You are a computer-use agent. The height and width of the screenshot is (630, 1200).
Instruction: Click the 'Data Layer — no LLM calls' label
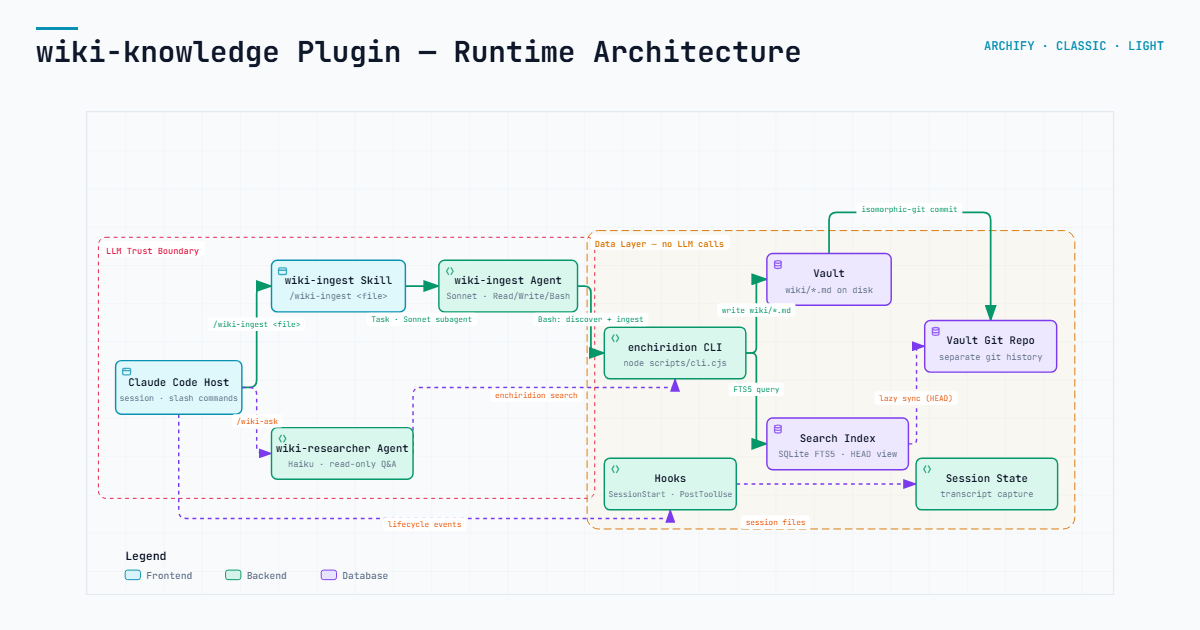click(659, 244)
